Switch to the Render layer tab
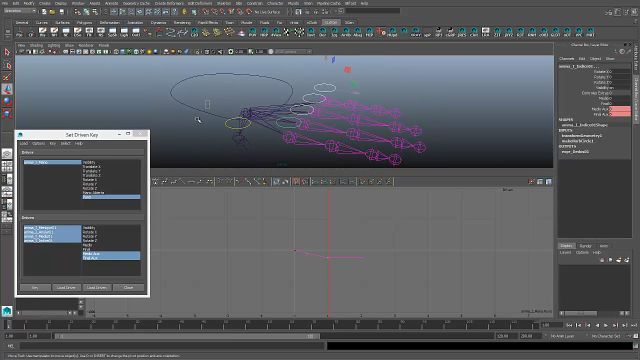Image resolution: width=640 pixels, height=360 pixels. click(585, 246)
